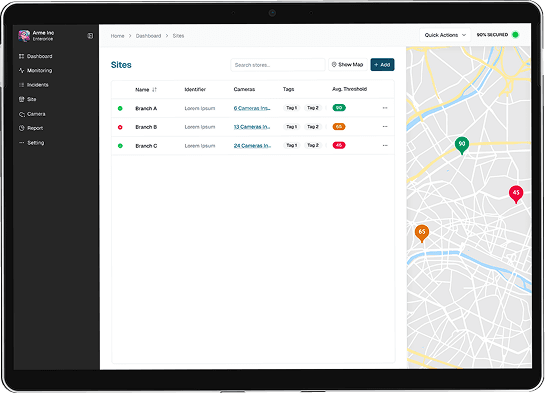Viewport: 545px width, 394px height.
Task: Click Tag 1 in Branch B row
Action: click(x=291, y=127)
